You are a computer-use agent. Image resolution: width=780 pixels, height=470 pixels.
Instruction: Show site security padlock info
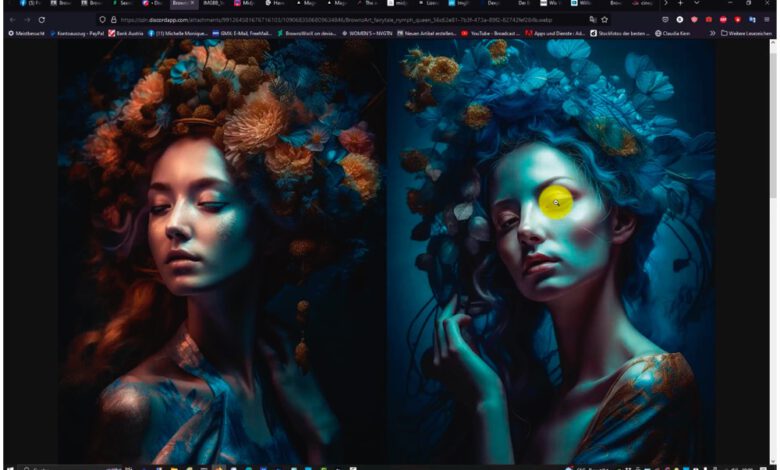coord(113,20)
